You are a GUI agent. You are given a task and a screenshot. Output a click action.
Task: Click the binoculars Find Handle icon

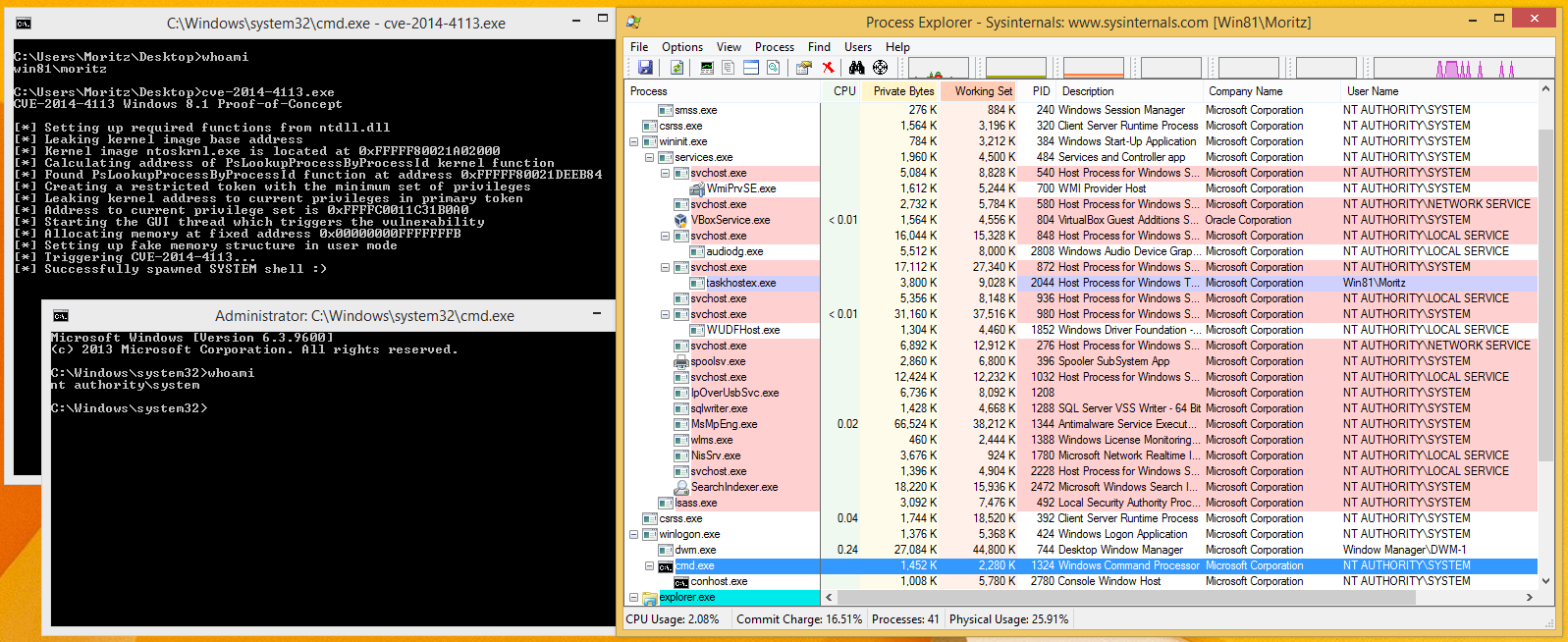[857, 67]
